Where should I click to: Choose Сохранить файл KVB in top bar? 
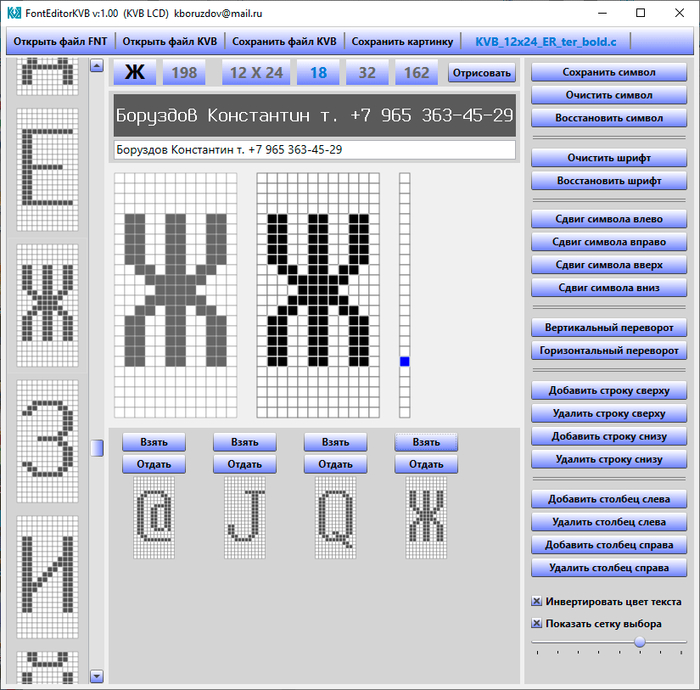pos(284,42)
